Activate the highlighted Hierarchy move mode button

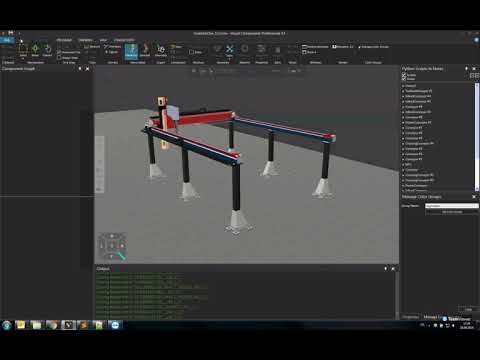click(x=131, y=51)
